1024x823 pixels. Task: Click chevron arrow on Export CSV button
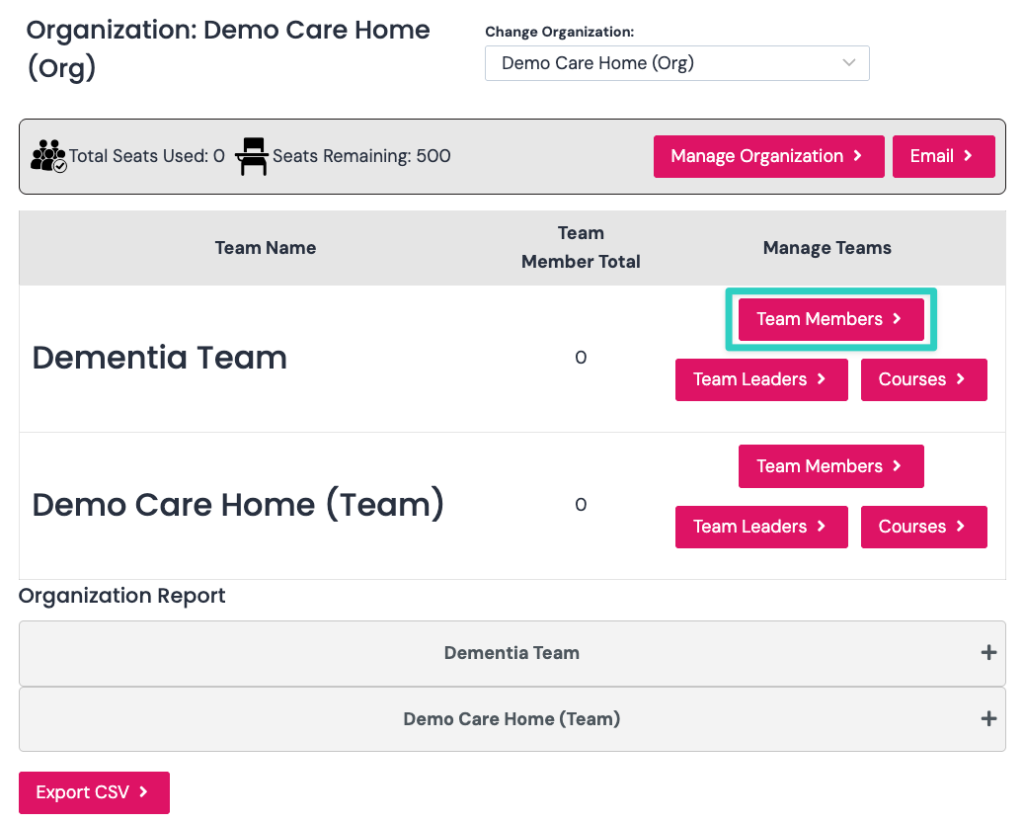pos(143,792)
